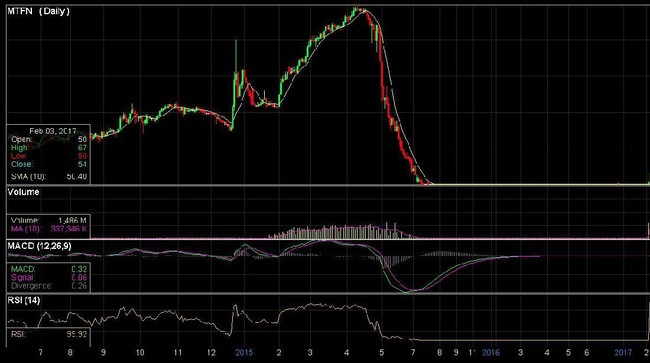Viewport: 650px width, 363px height.
Task: Select the Volume panel label
Action: click(x=23, y=192)
